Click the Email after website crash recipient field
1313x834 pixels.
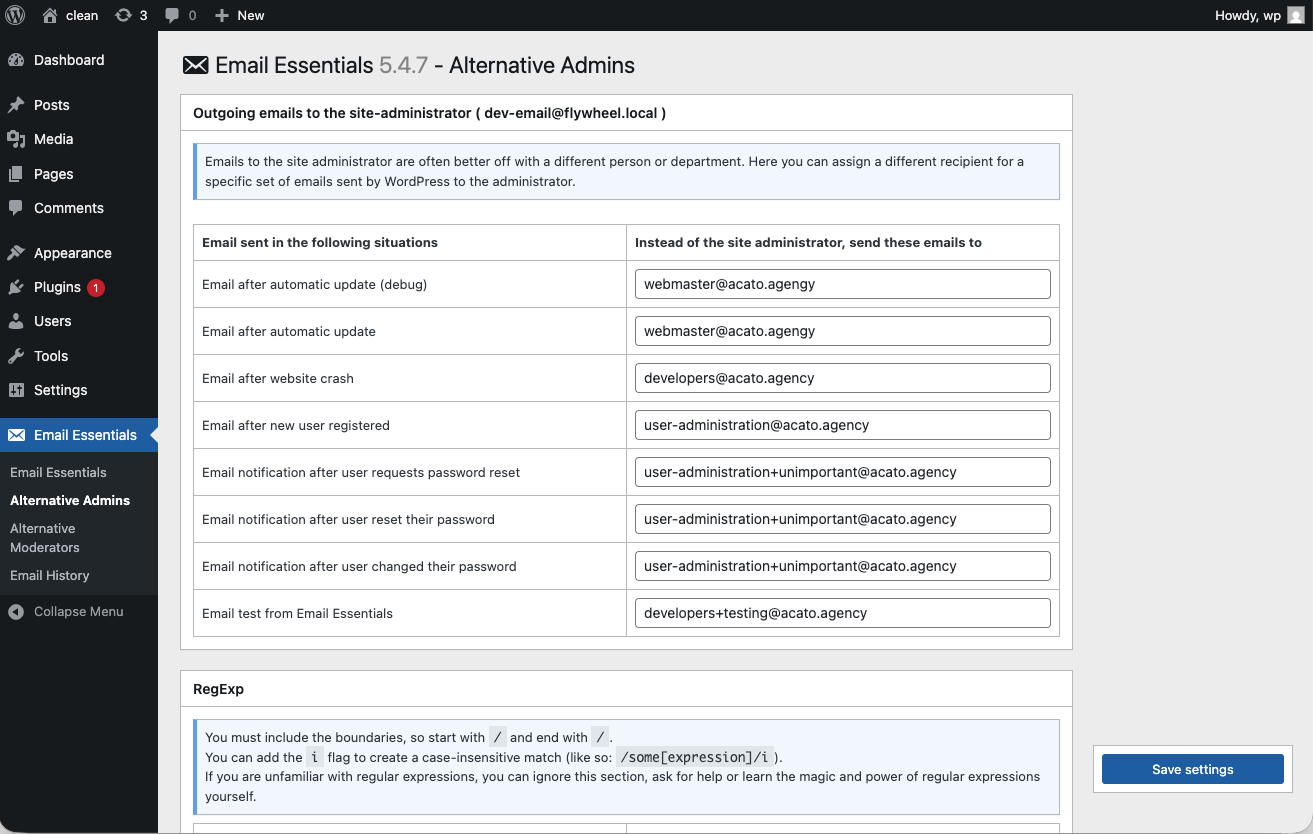[842, 378]
